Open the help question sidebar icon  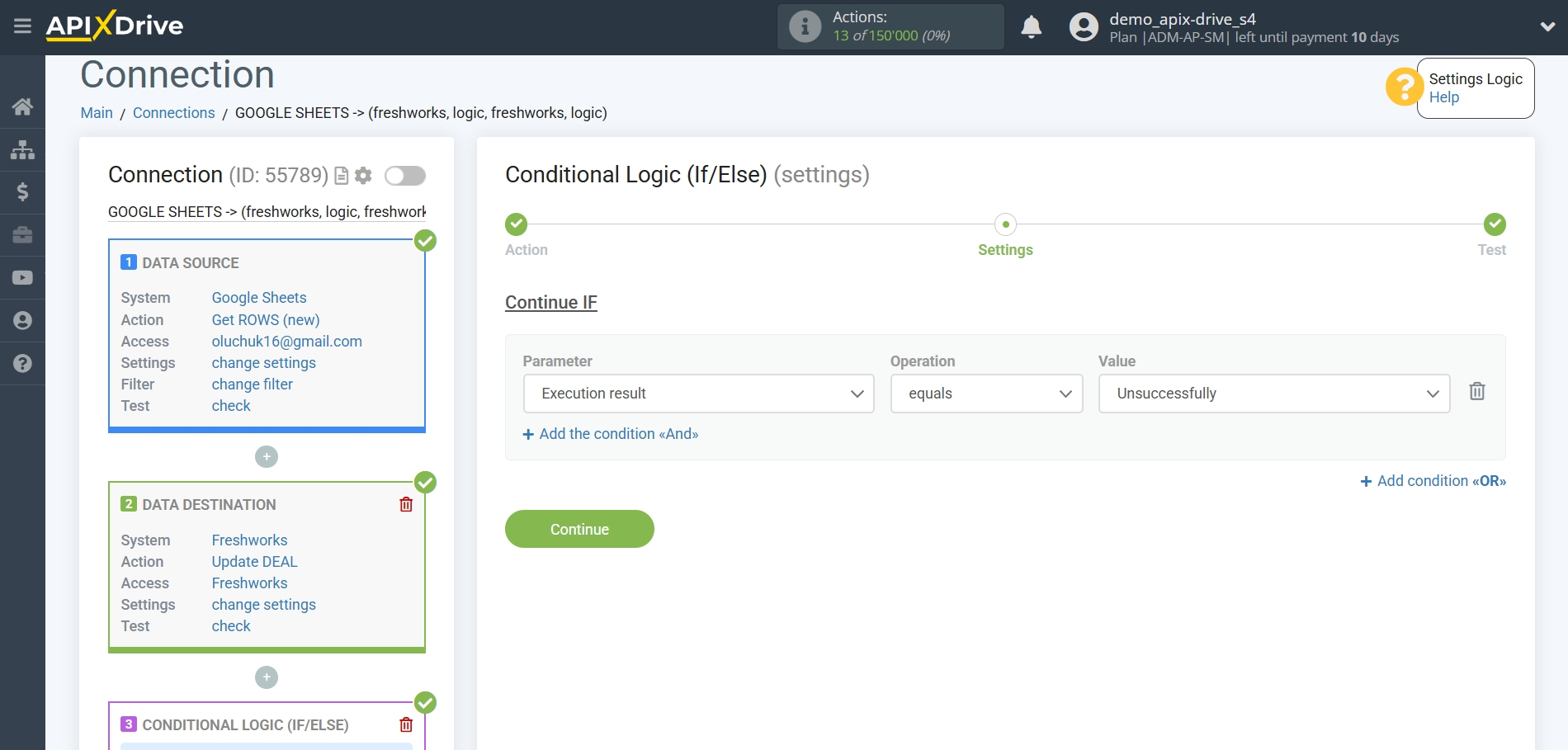(22, 363)
